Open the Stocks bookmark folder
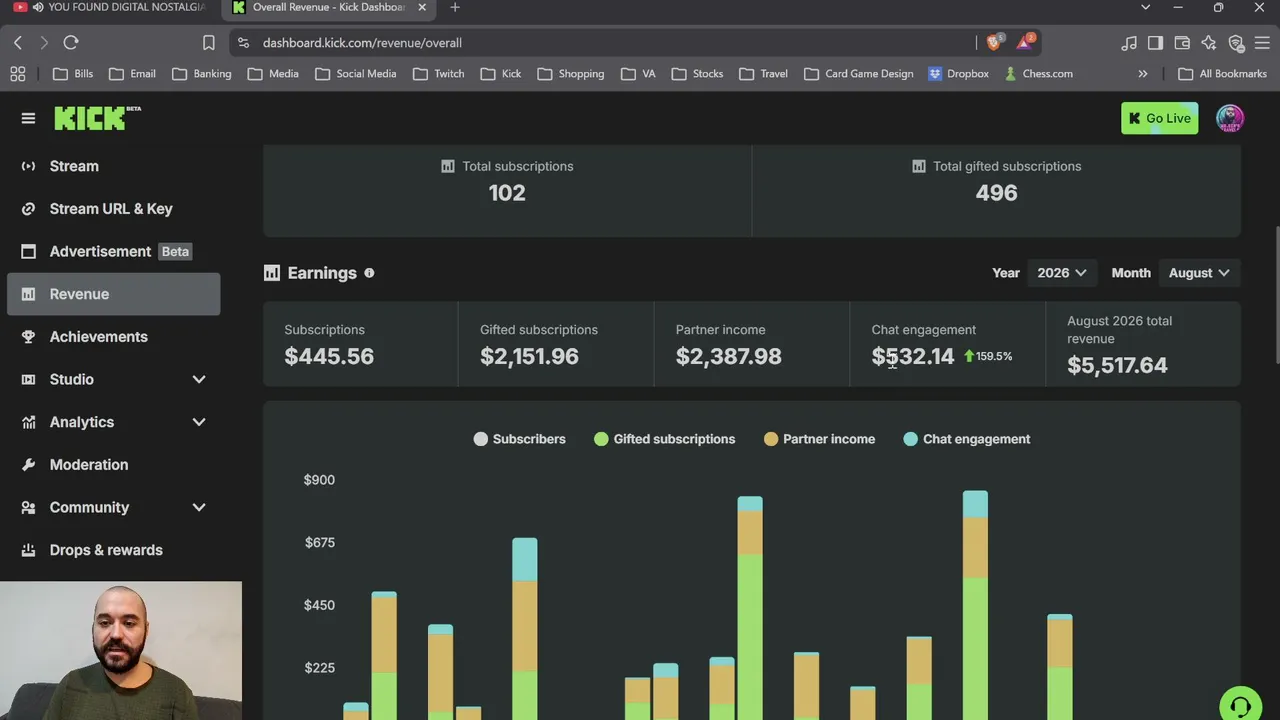This screenshot has width=1280, height=720. (697, 73)
